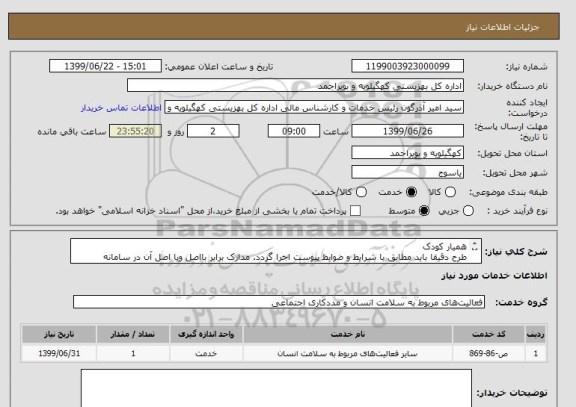Image resolution: width=576 pixels, height=407 pixels.
Task: Select the خدمت radio button
Action: pyautogui.click(x=411, y=192)
